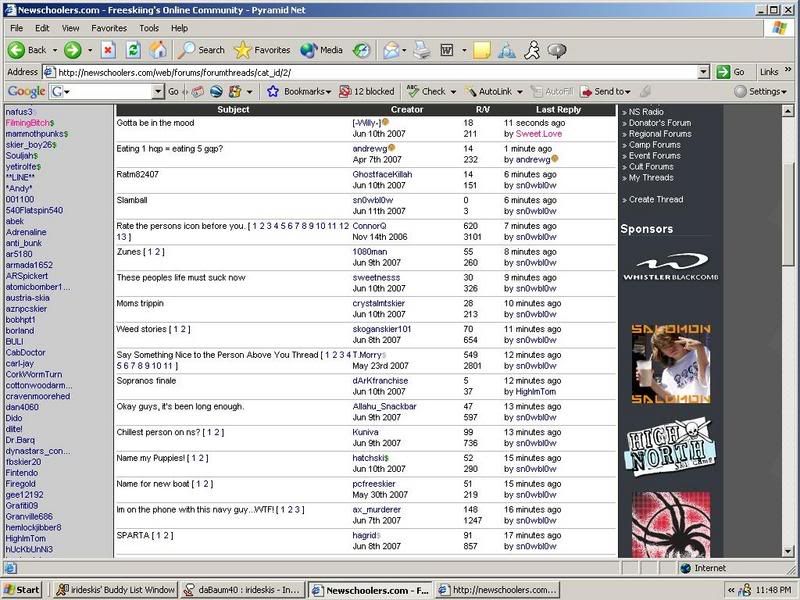Click the Create Thread link

coord(655,199)
